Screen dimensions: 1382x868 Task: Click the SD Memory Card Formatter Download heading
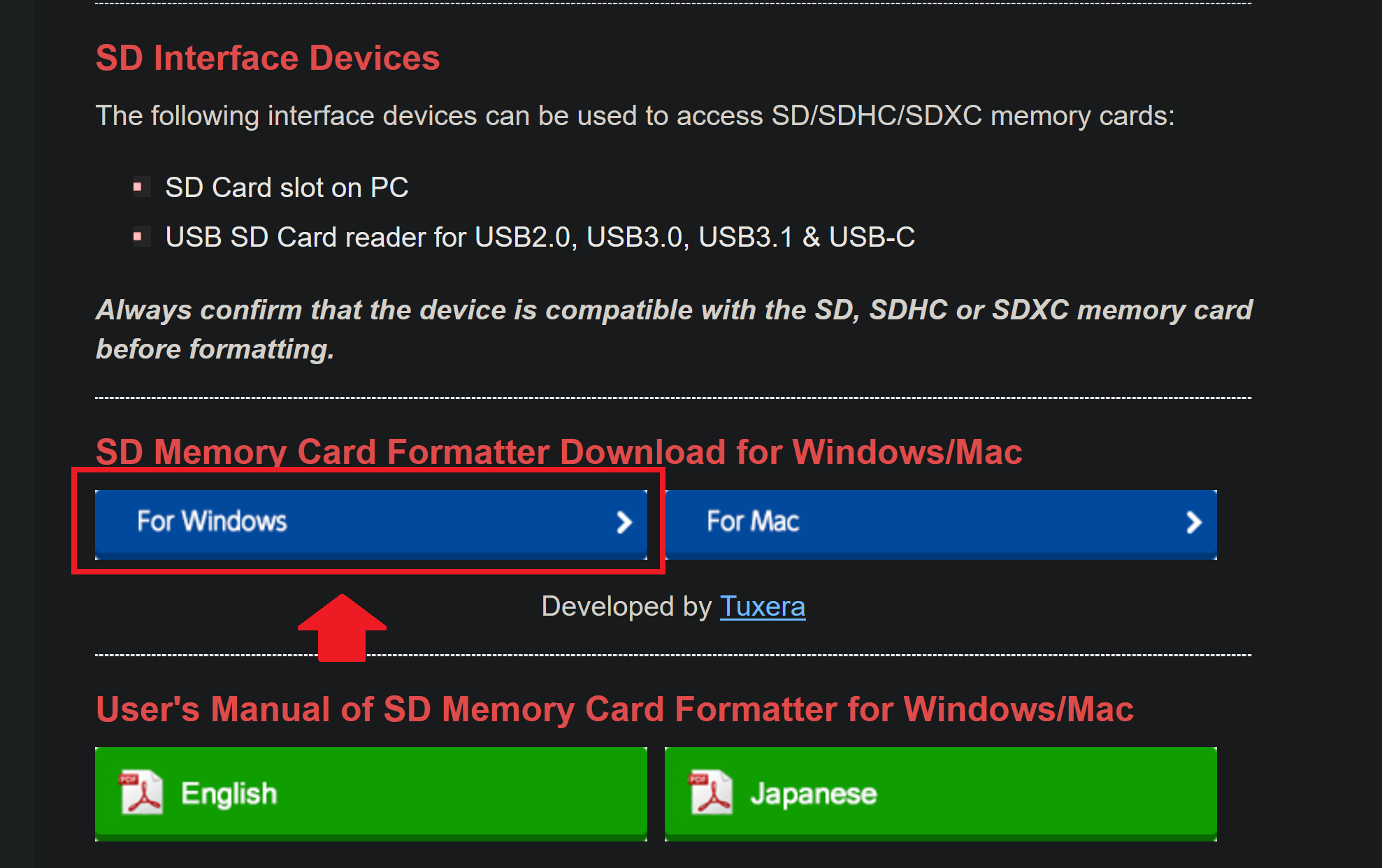[x=559, y=451]
